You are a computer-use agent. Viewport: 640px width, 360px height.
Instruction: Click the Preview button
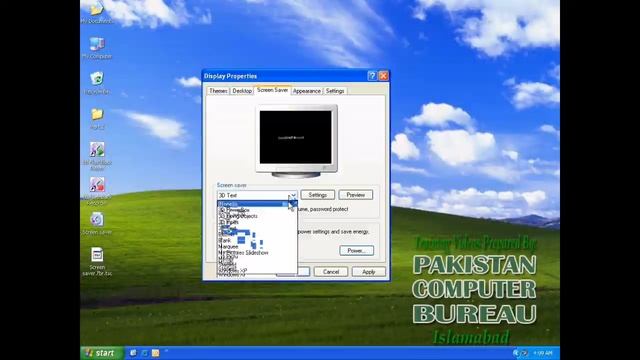click(356, 195)
